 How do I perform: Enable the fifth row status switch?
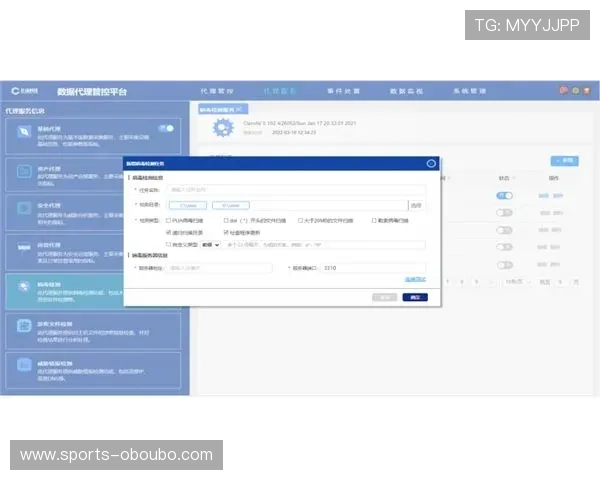[504, 264]
